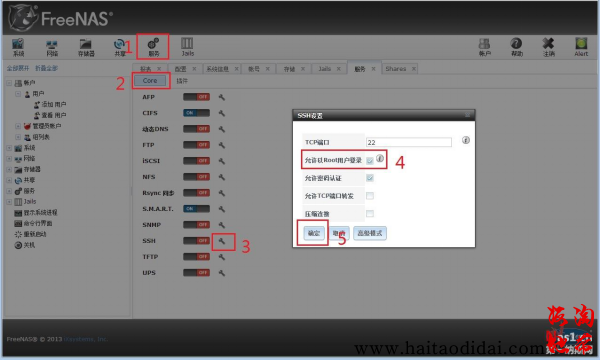
Task: Toggle the 动态DNS service switch
Action: pos(196,129)
